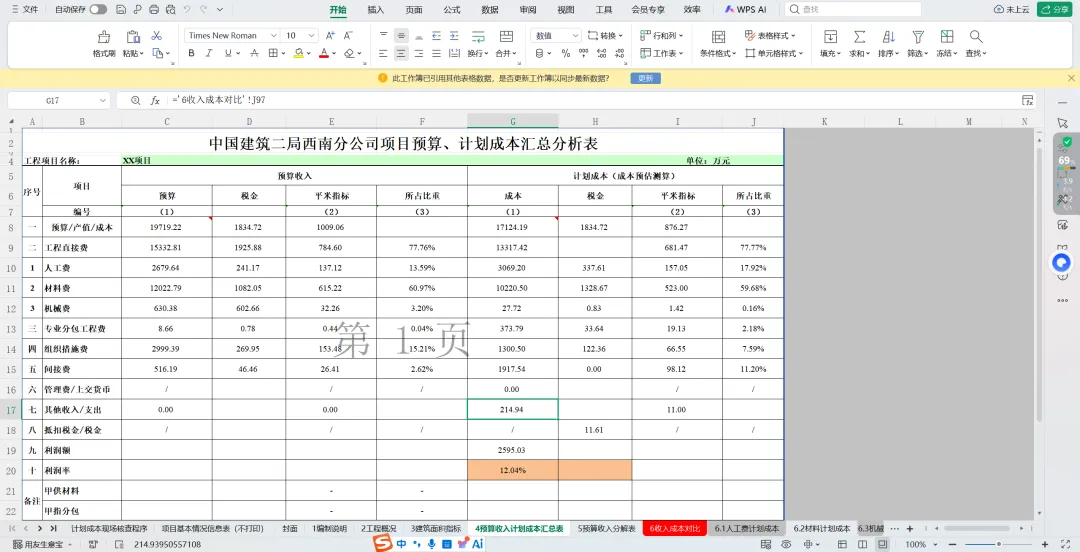Expand the borders dropdown arrow
This screenshot has height=552, width=1080.
tap(283, 53)
